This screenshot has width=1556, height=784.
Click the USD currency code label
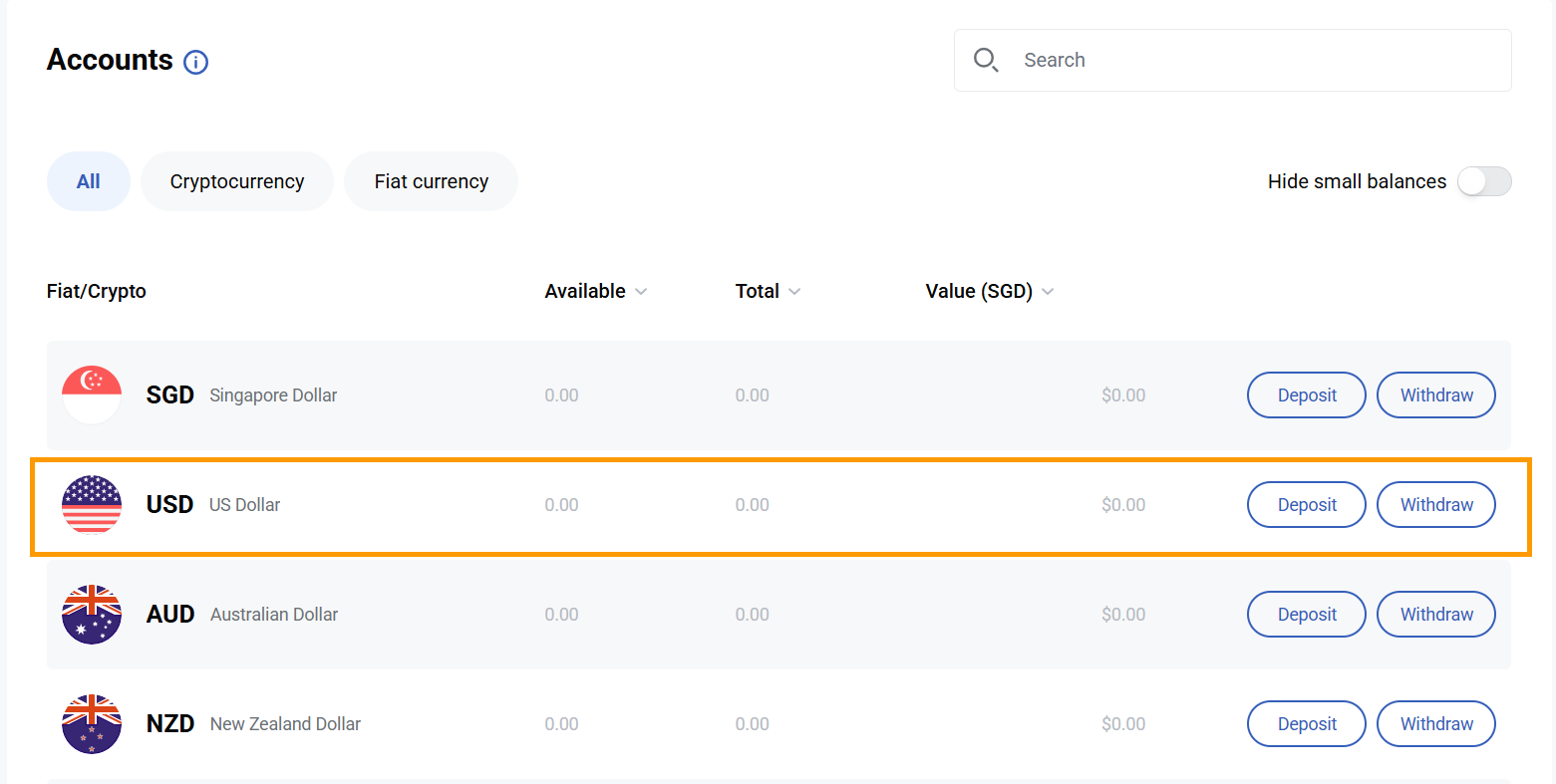pyautogui.click(x=169, y=504)
